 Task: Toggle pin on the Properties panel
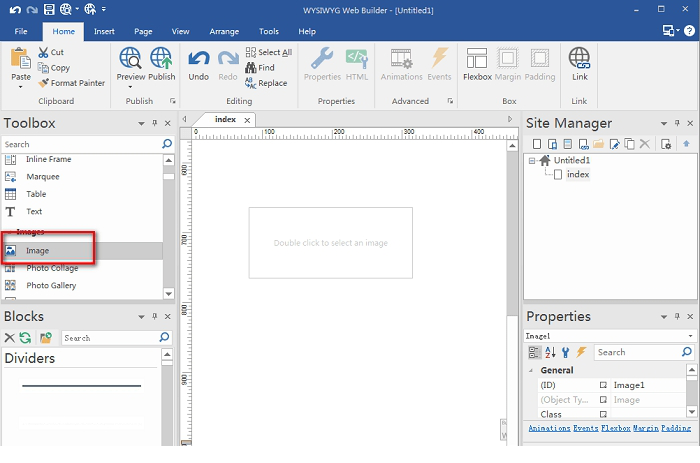click(677, 316)
